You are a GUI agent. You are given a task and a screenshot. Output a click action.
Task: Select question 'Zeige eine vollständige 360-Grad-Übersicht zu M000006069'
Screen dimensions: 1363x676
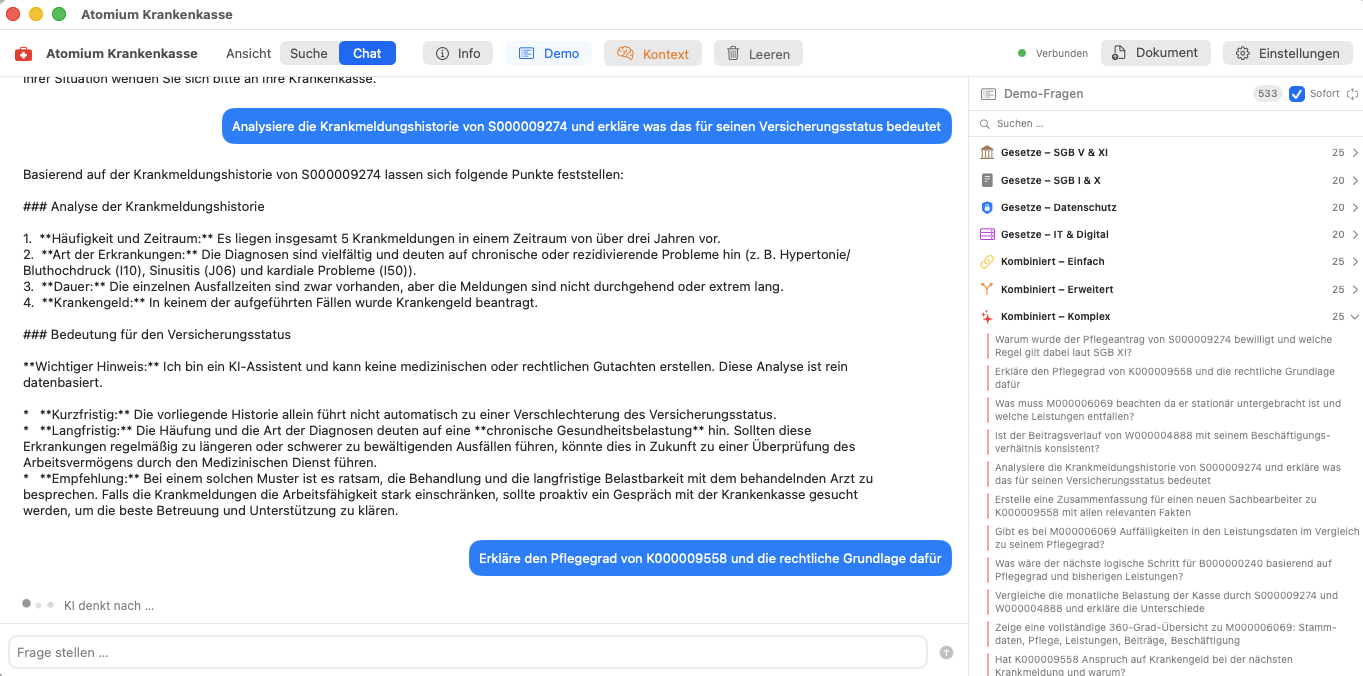point(1172,634)
